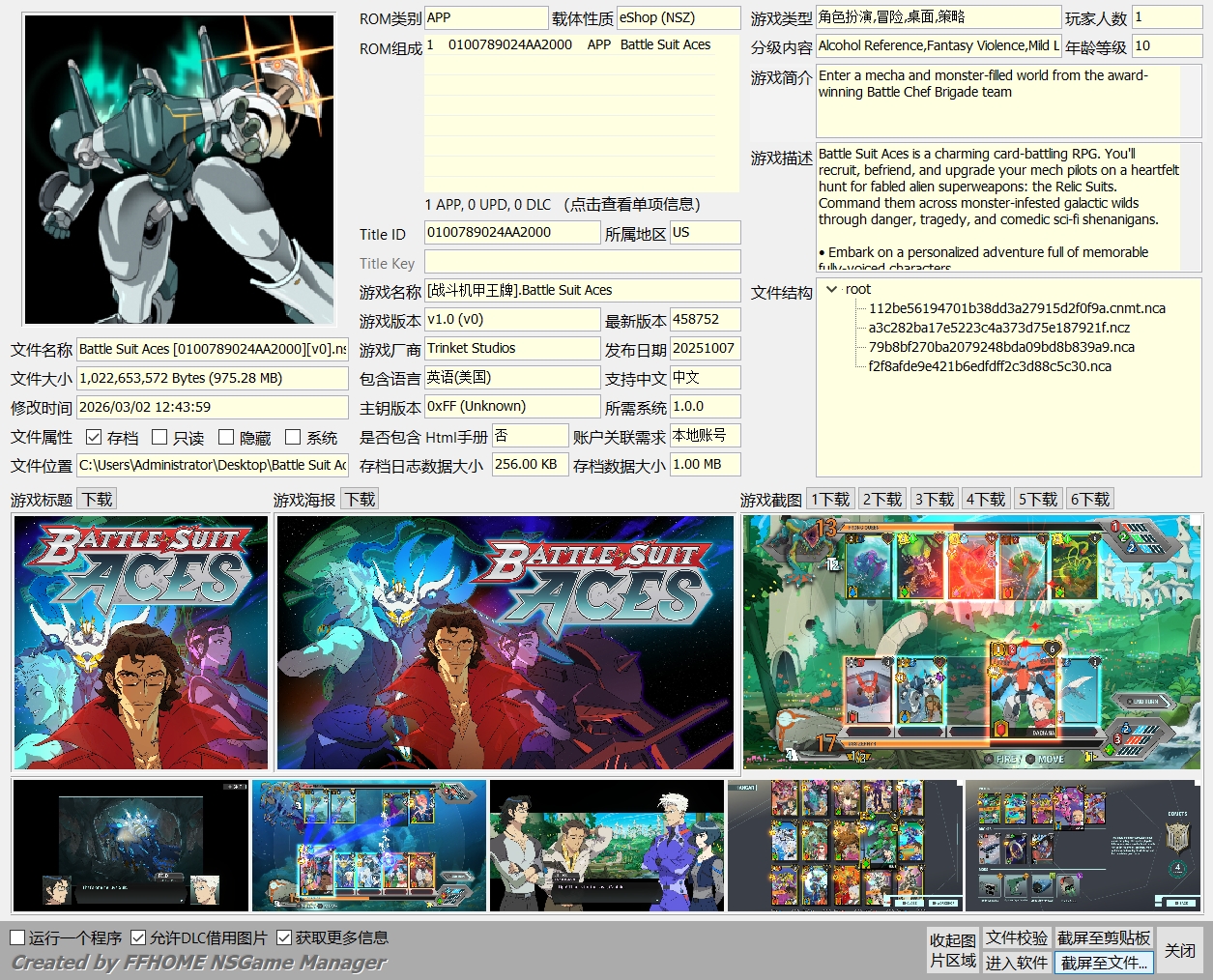Click the 年龄等级 field showing 10
The width and height of the screenshot is (1213, 980).
(x=1167, y=46)
